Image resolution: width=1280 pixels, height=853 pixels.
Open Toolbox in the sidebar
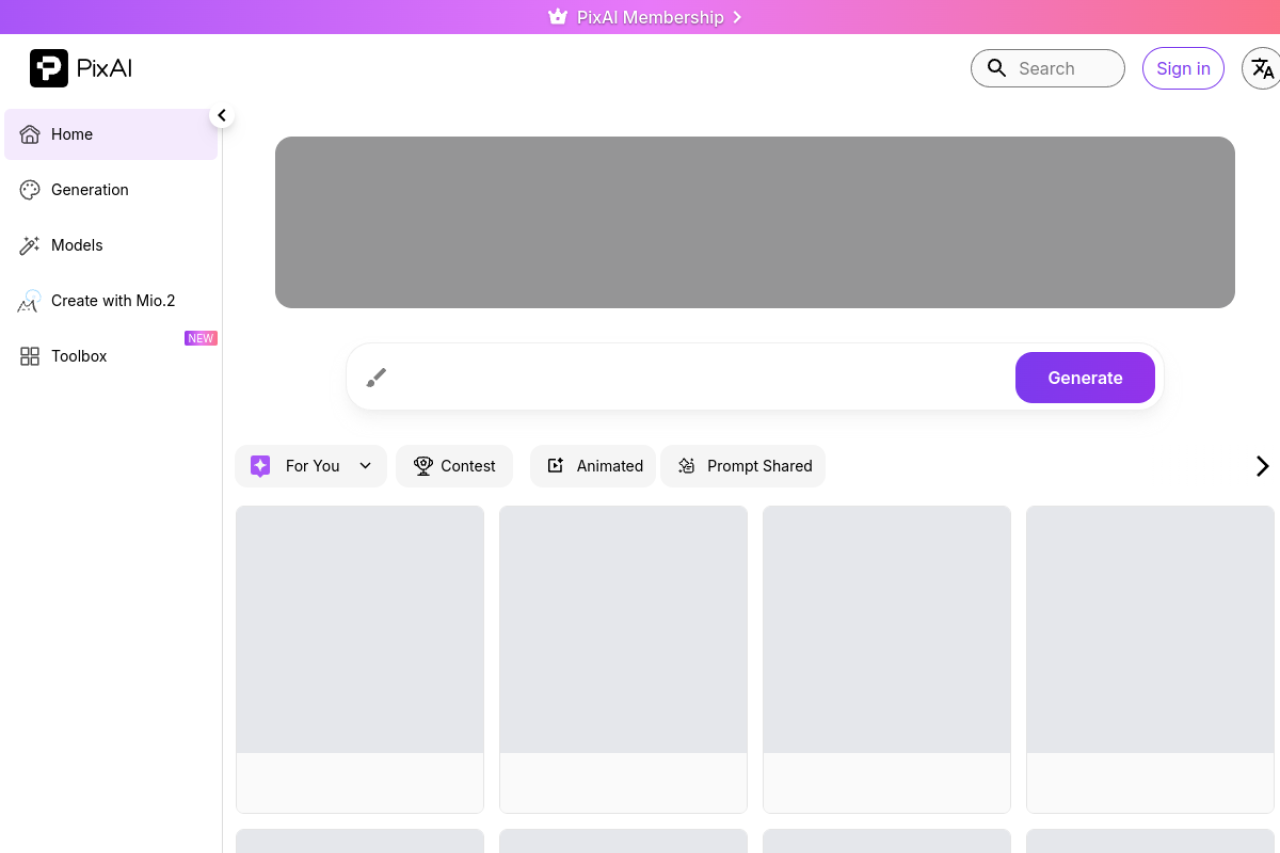(111, 356)
